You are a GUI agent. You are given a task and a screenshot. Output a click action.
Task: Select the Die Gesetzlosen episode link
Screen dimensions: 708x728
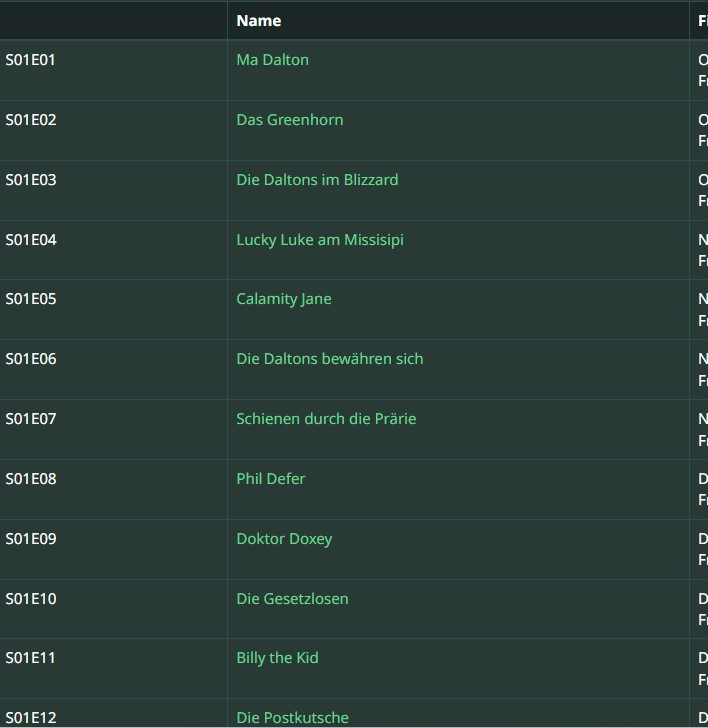coord(292,599)
